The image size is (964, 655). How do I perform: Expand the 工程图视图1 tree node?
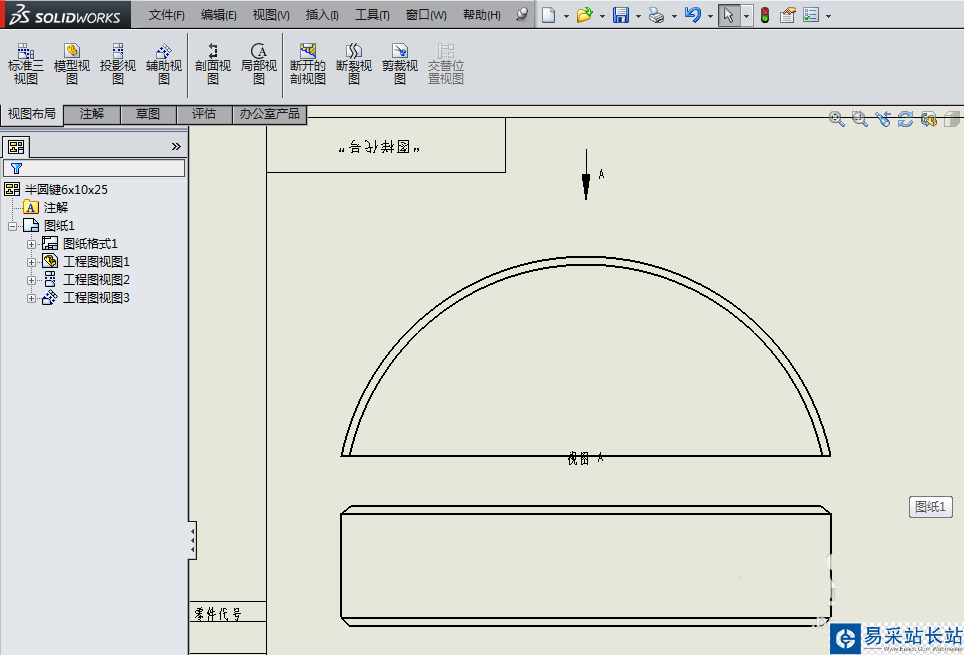coord(31,262)
